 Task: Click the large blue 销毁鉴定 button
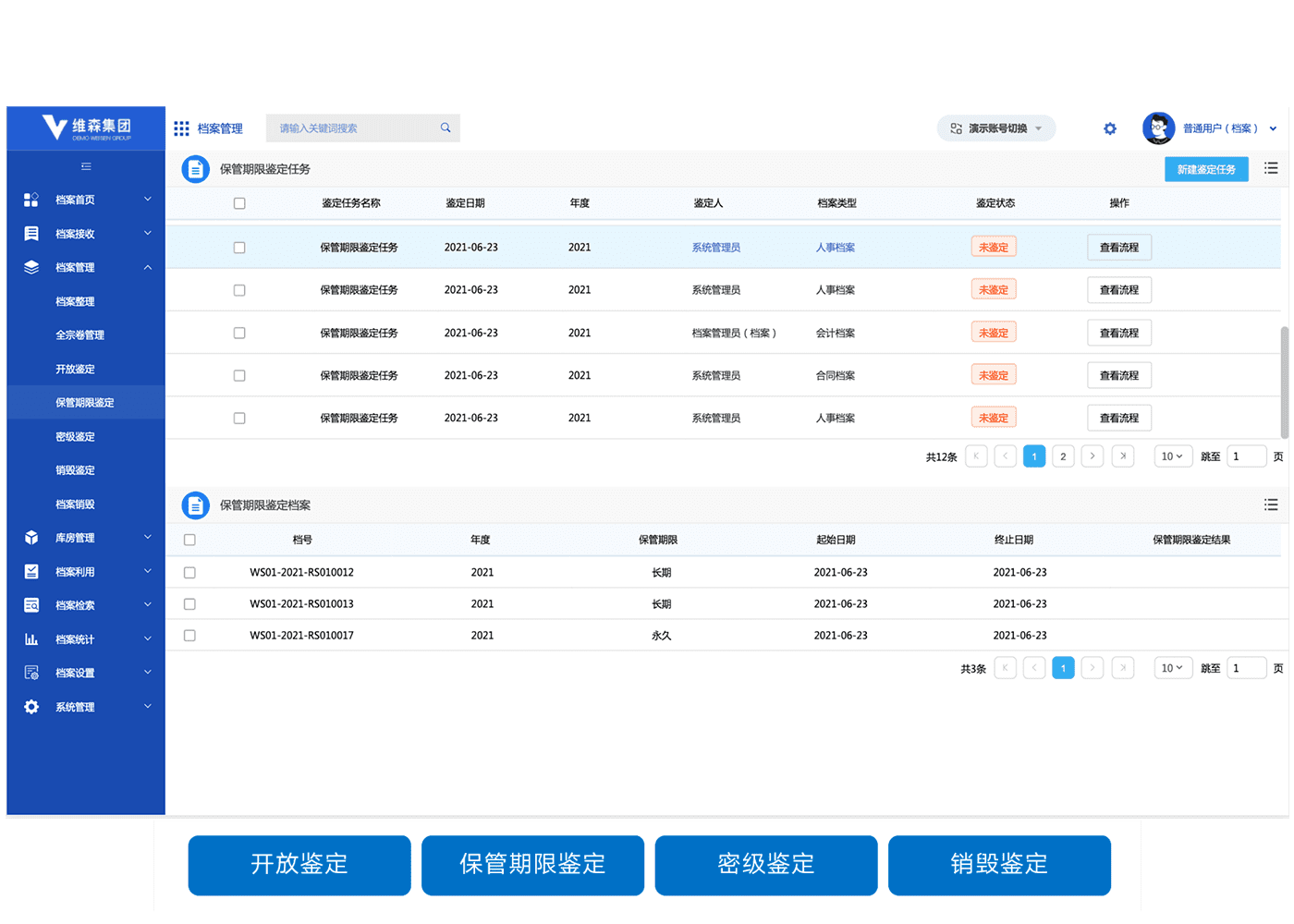click(x=999, y=865)
